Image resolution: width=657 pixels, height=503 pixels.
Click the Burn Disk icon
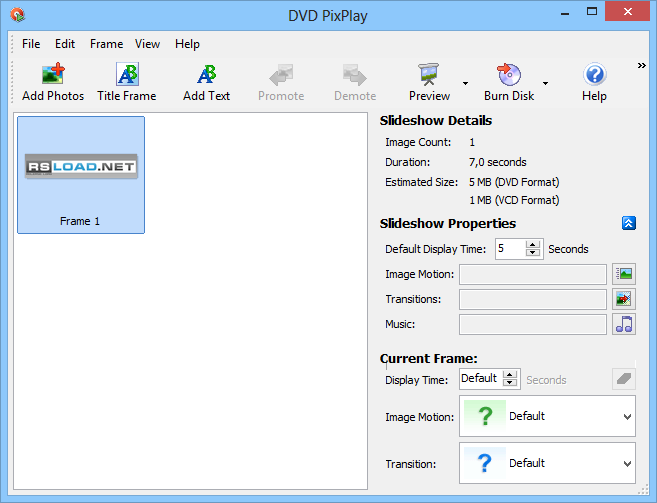509,74
